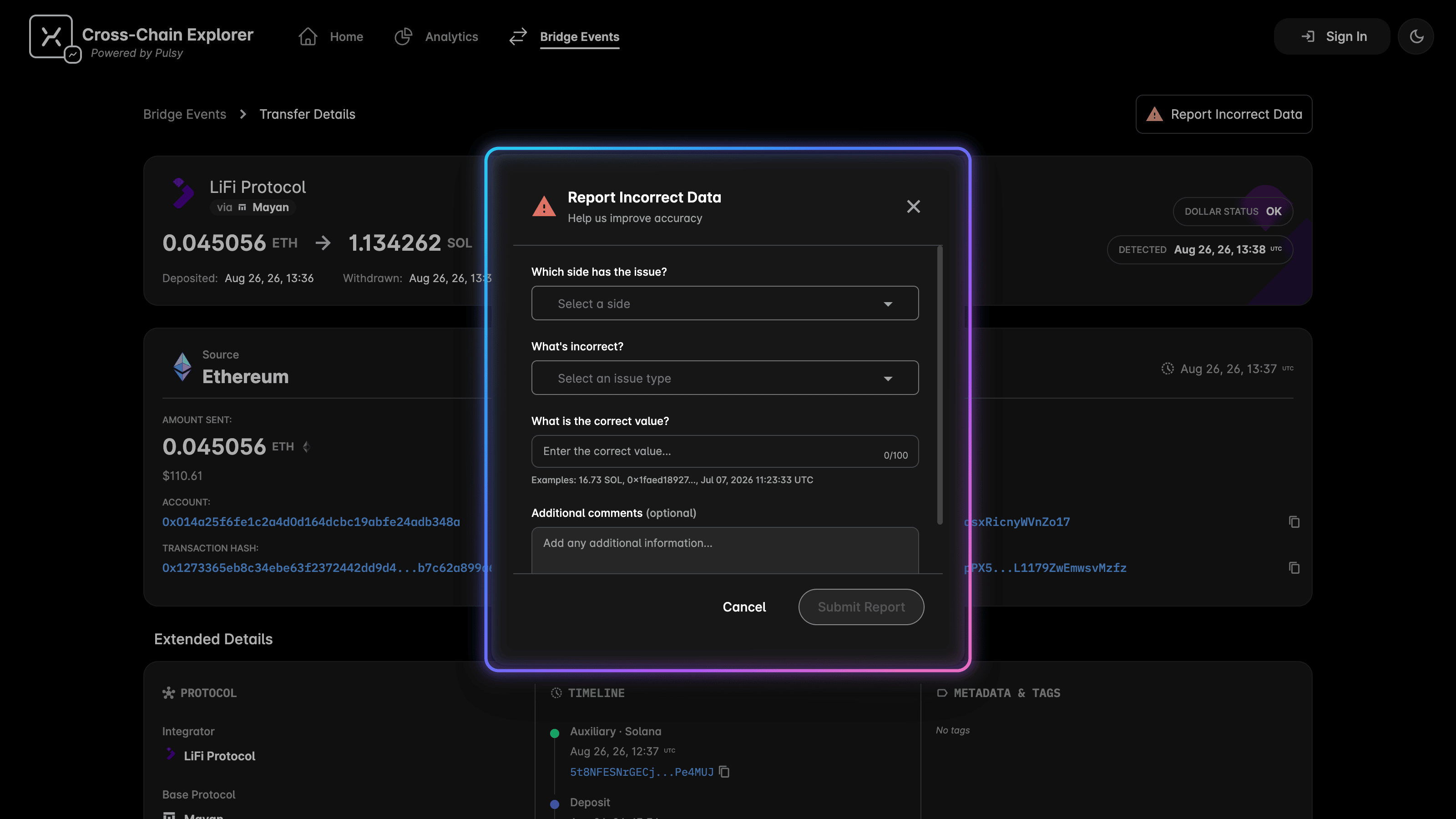Open the Analytics nav item
1456x819 pixels.
coord(452,37)
